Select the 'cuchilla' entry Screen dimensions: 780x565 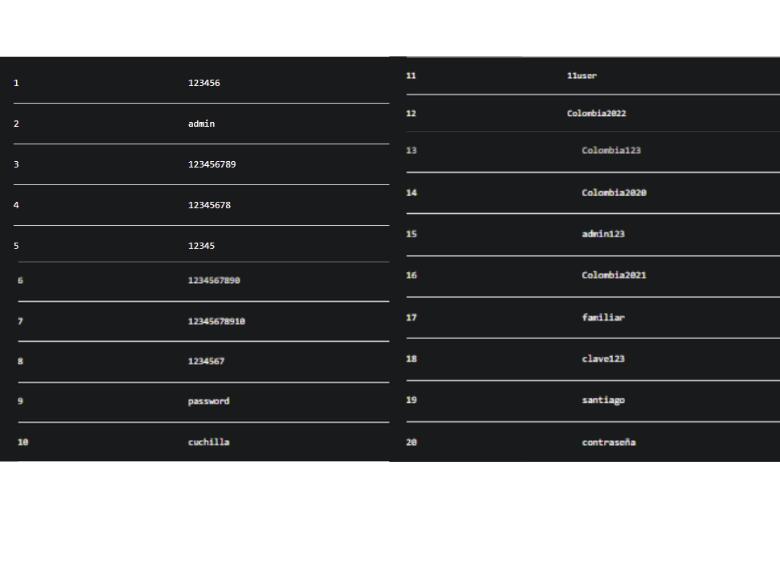[208, 442]
